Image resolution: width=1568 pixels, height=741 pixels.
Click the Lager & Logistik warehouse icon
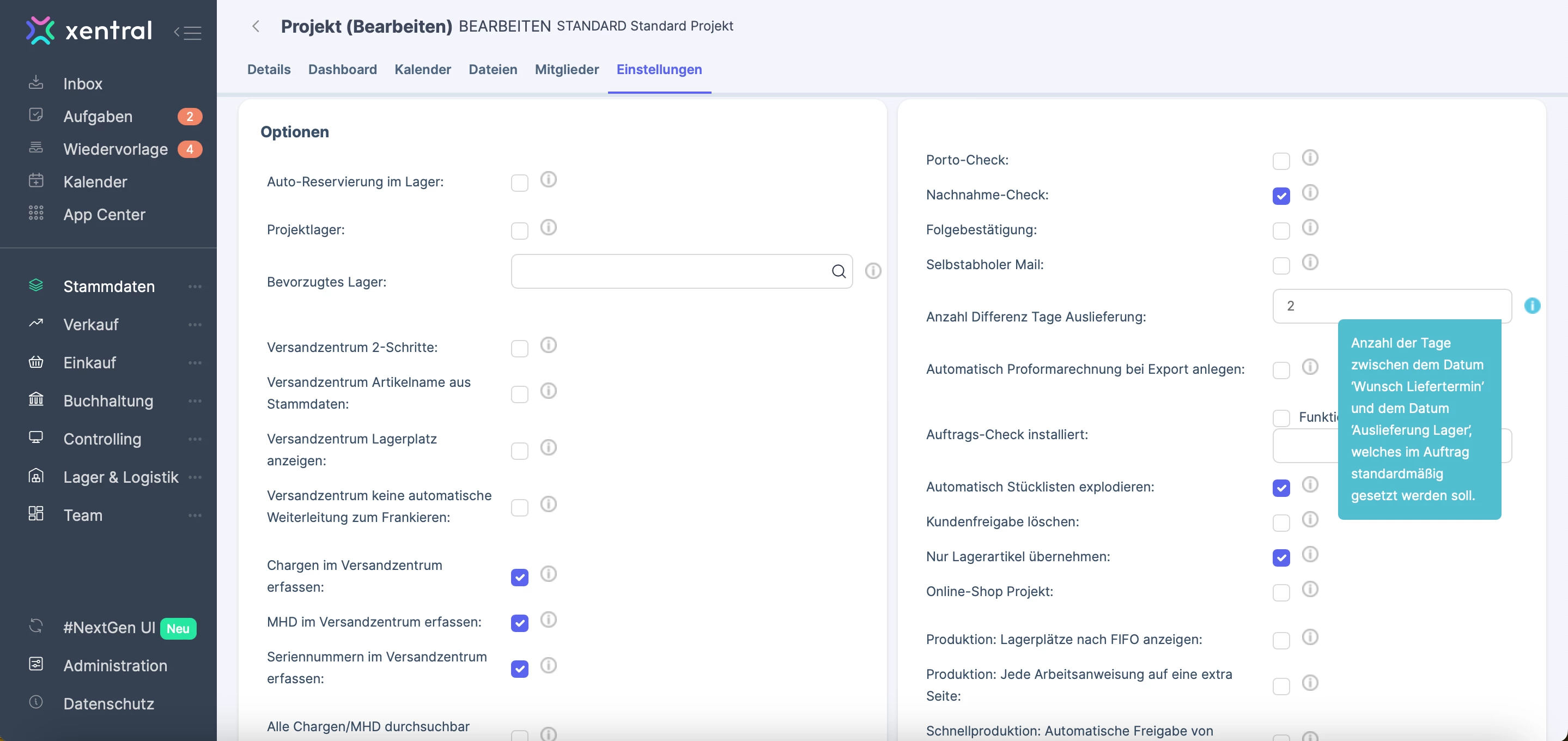[36, 476]
